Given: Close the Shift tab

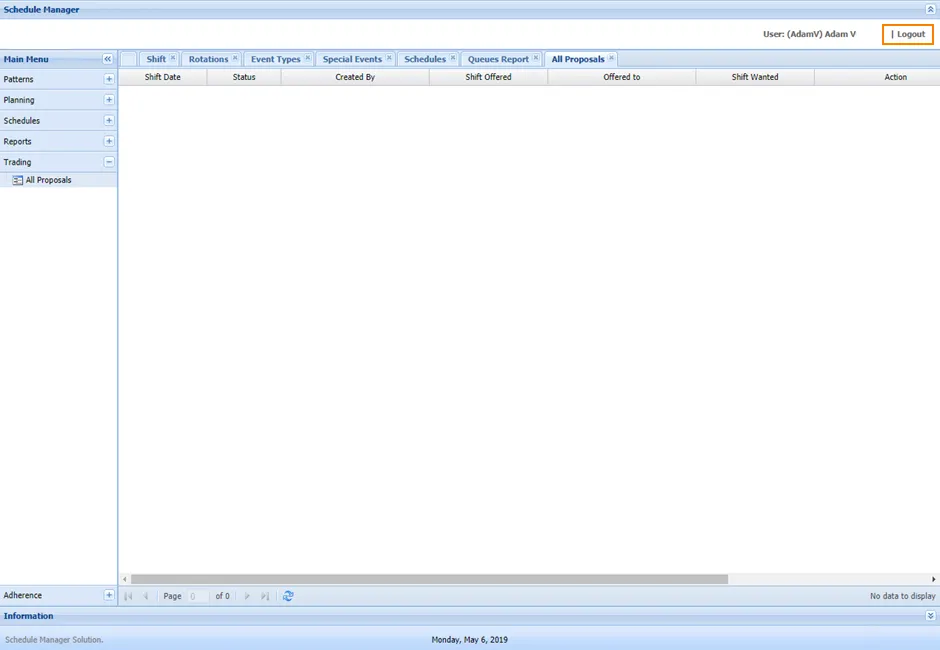Looking at the screenshot, I should click(x=173, y=58).
